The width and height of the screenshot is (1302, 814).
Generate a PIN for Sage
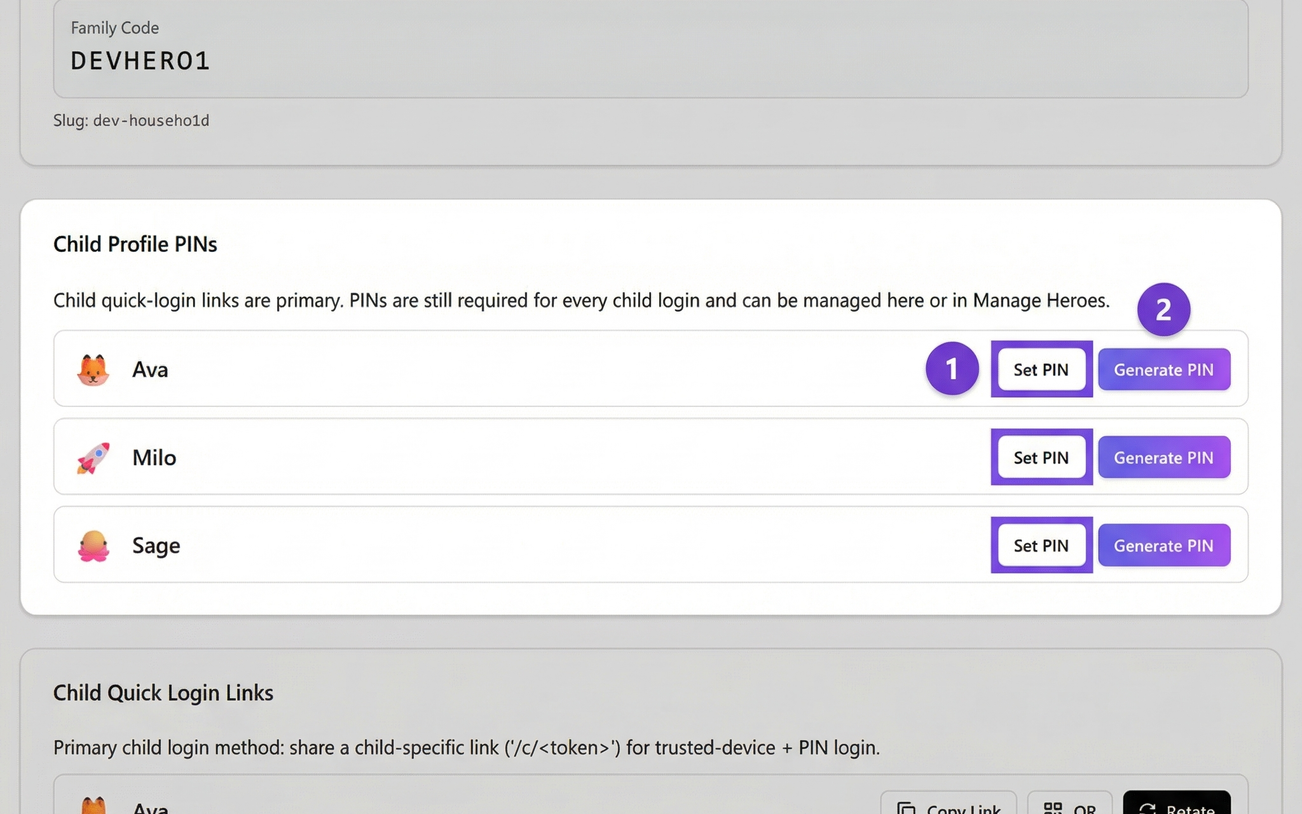pos(1163,545)
